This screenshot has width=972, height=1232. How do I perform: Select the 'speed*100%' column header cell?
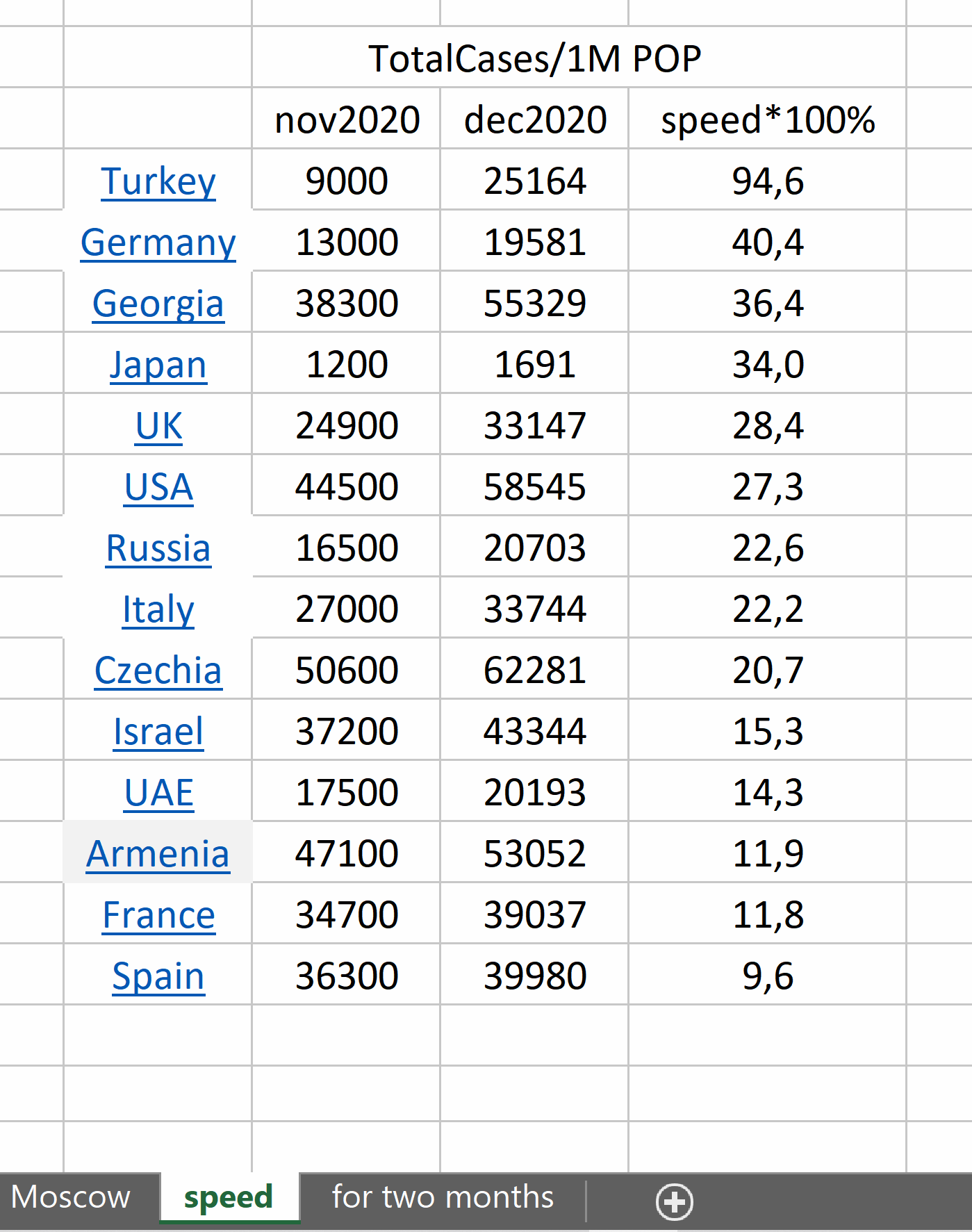click(767, 120)
